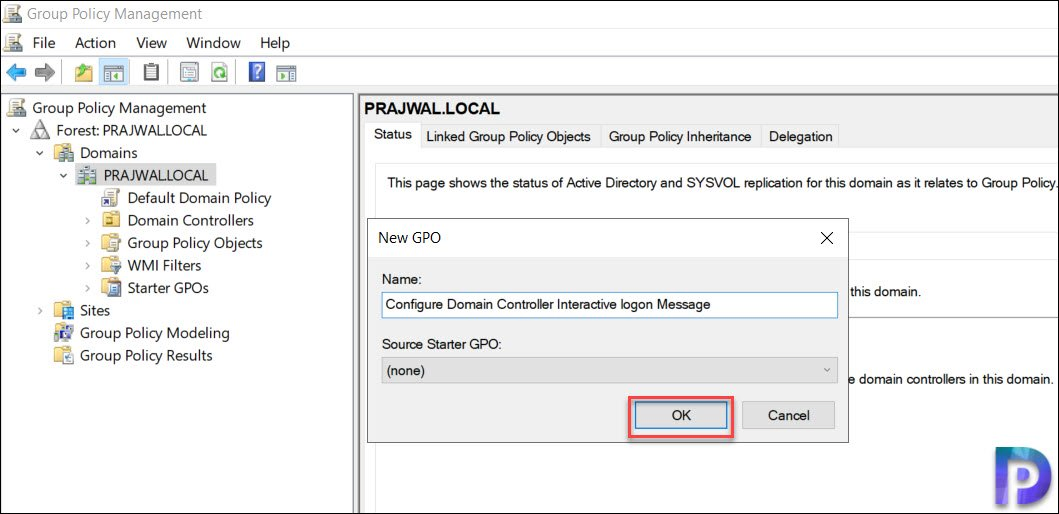Confirm New GPO with OK button
Screen dimensions: 1059x514
(681, 415)
